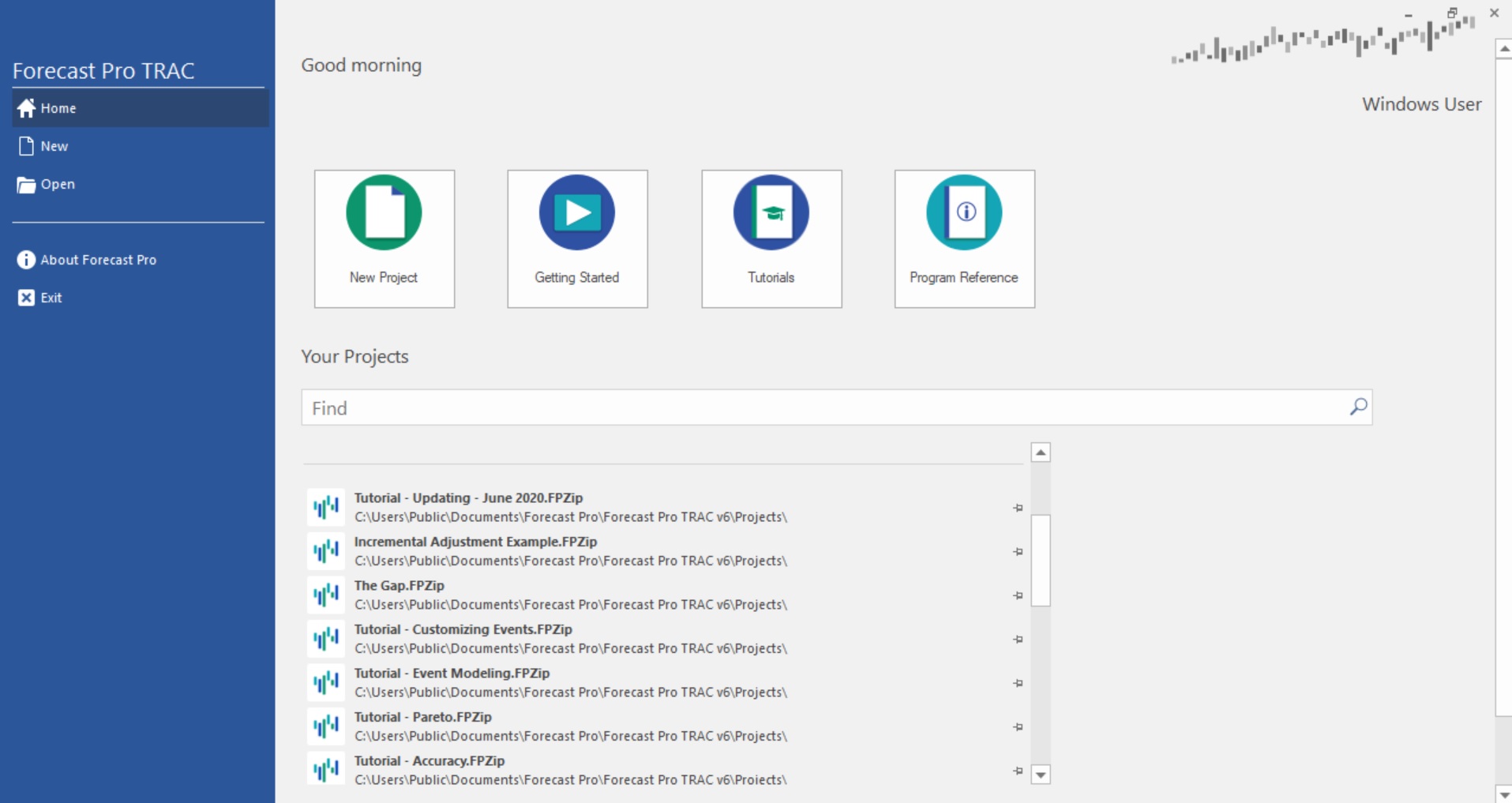Click the Find projects search field
This screenshot has height=803, width=1512.
[x=837, y=407]
